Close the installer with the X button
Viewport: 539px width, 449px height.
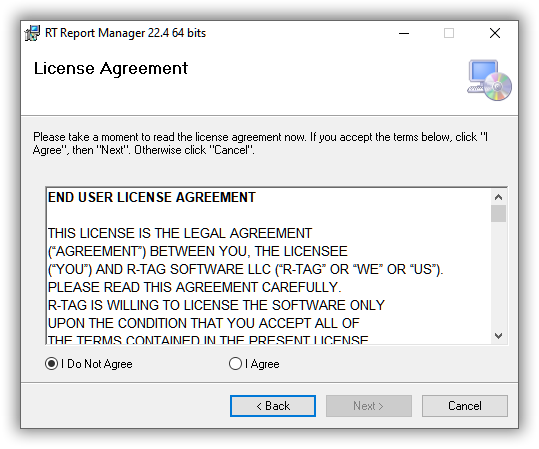click(495, 33)
